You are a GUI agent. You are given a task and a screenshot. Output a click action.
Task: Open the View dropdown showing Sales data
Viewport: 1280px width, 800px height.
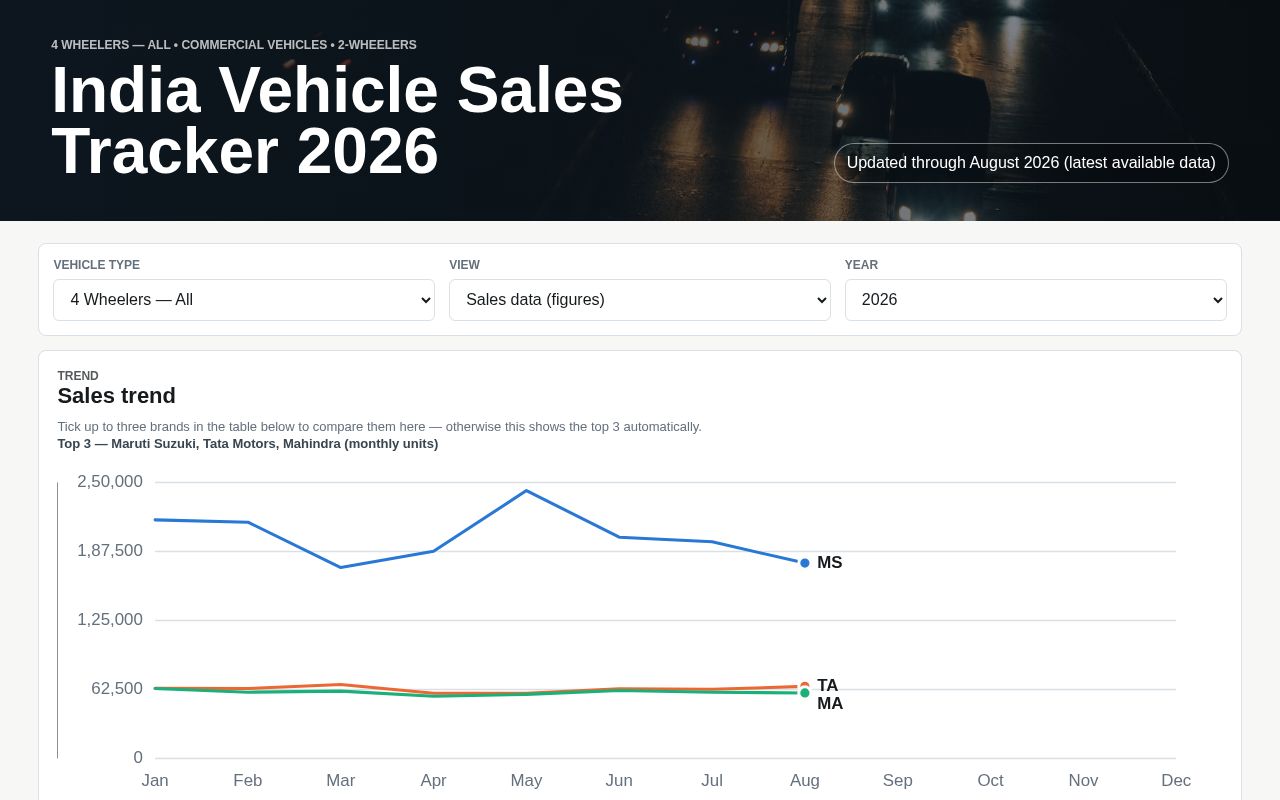point(640,300)
